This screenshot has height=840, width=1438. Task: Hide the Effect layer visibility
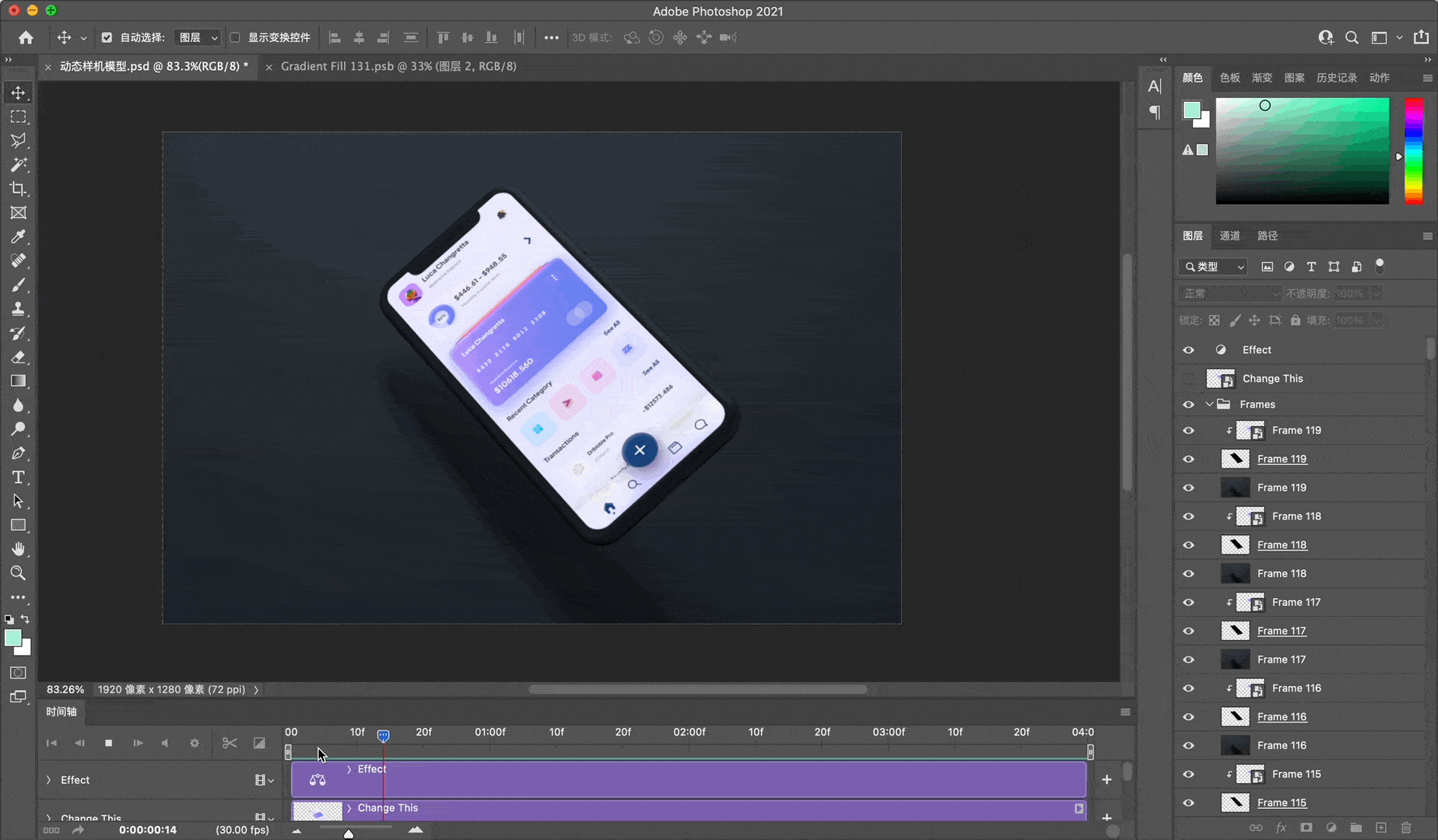coord(1188,350)
